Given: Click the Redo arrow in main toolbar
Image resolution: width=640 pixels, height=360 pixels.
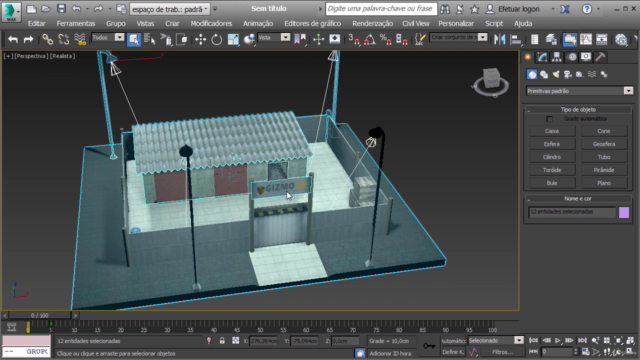Looking at the screenshot, I should pos(28,39).
